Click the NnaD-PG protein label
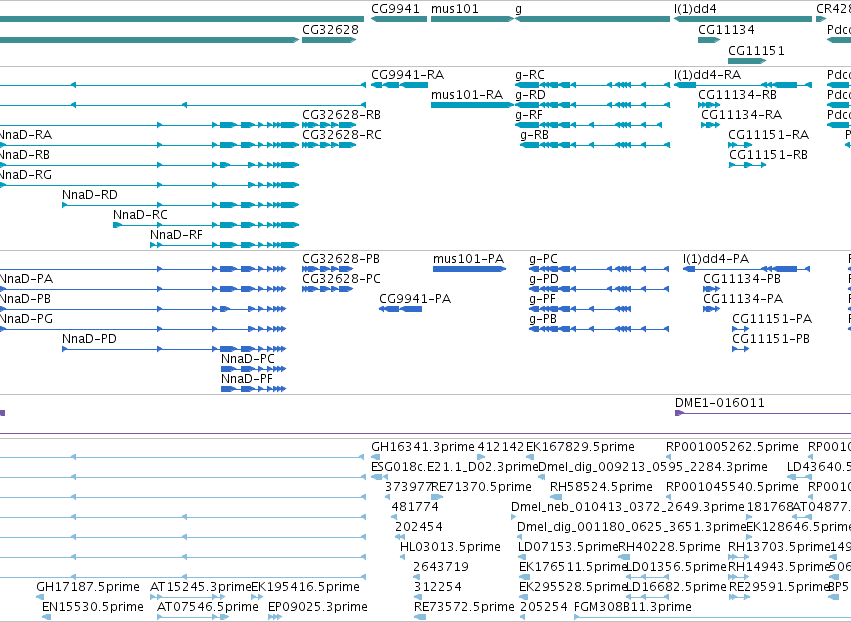Image resolution: width=851 pixels, height=622 pixels. (x=26, y=319)
